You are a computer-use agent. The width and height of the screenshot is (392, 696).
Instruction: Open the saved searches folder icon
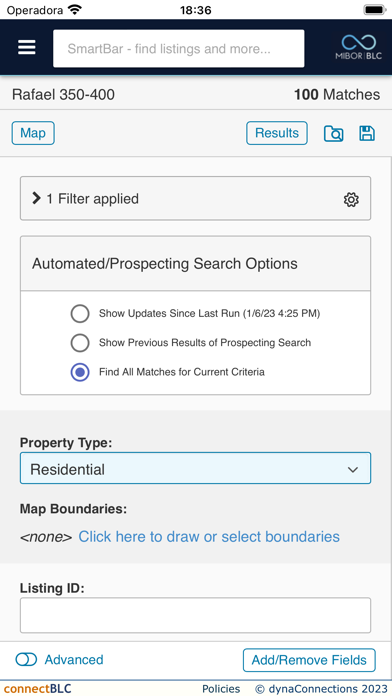tap(333, 133)
